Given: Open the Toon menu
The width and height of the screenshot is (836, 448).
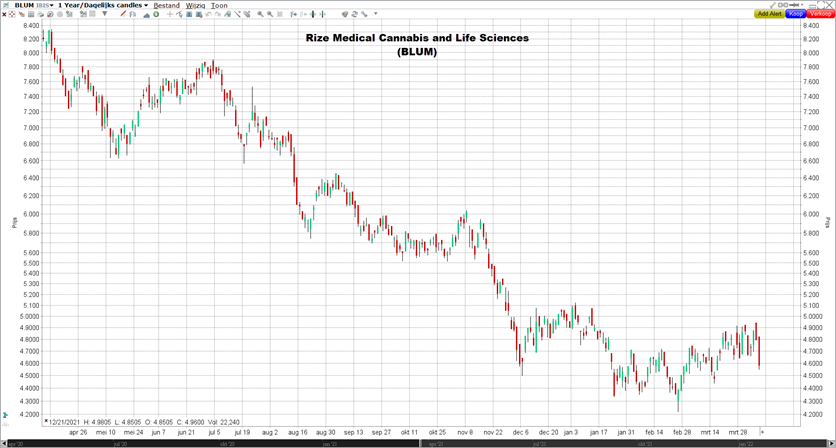Looking at the screenshot, I should [x=219, y=5].
